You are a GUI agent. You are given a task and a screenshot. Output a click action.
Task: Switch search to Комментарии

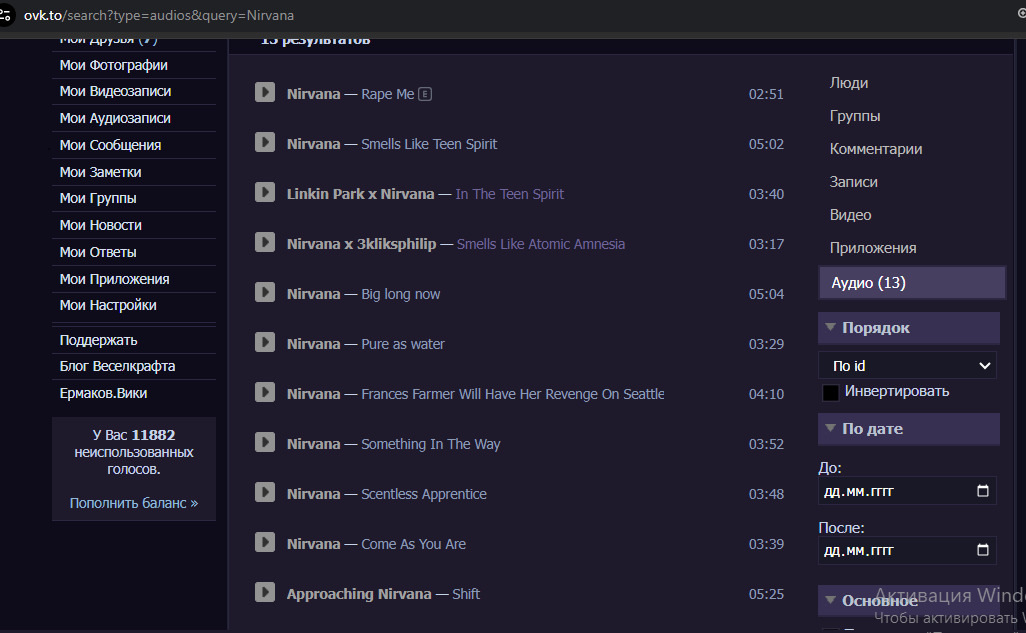click(x=876, y=149)
